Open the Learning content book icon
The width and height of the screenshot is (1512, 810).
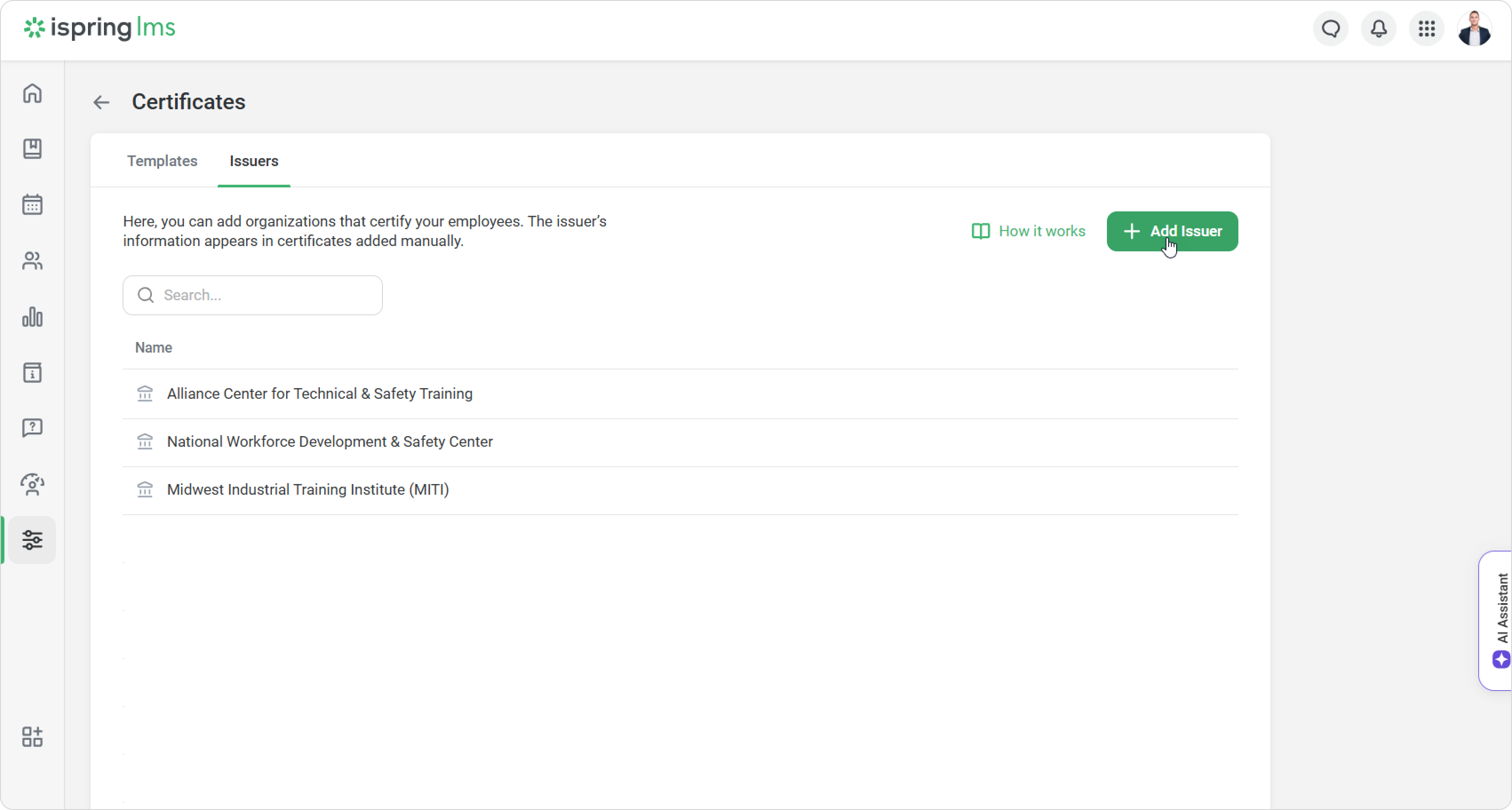pos(32,148)
